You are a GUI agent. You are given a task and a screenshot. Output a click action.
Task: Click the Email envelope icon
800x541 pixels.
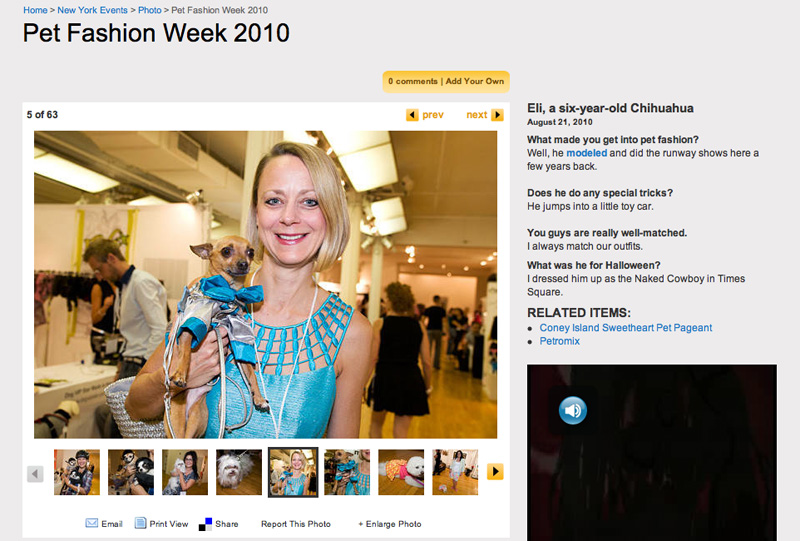click(x=92, y=523)
